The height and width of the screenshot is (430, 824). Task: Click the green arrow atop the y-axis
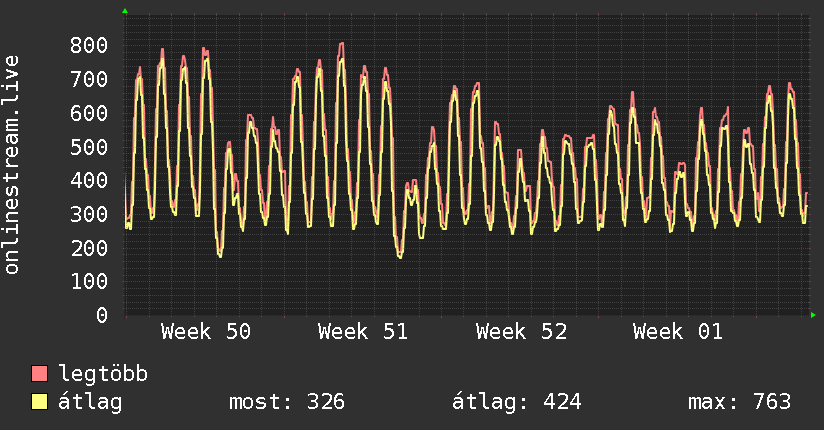125,11
